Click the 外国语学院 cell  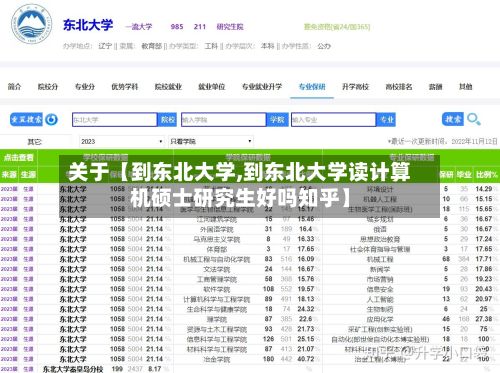click(217, 229)
